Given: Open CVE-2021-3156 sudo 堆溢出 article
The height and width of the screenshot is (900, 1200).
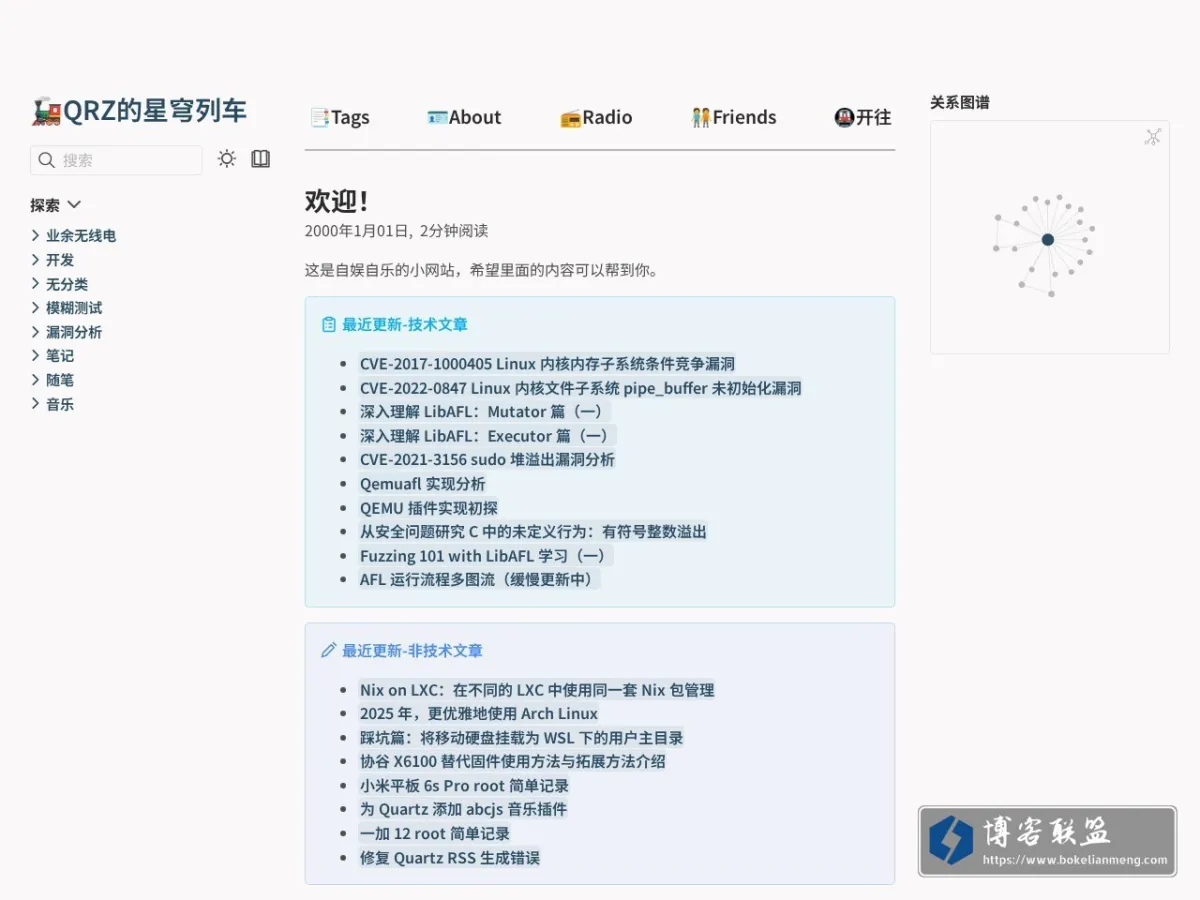Looking at the screenshot, I should pyautogui.click(x=487, y=460).
